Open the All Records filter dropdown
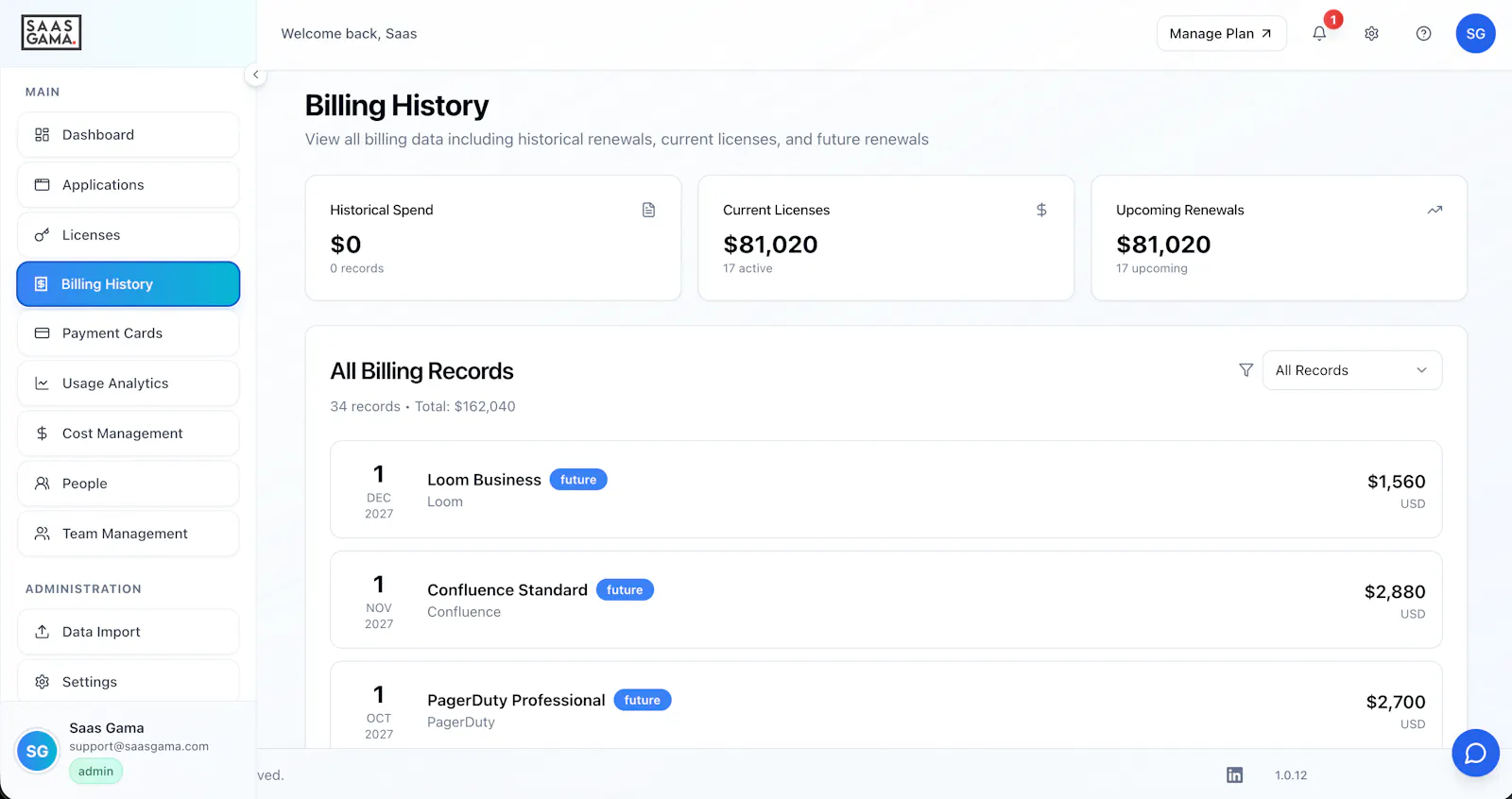 click(x=1352, y=370)
